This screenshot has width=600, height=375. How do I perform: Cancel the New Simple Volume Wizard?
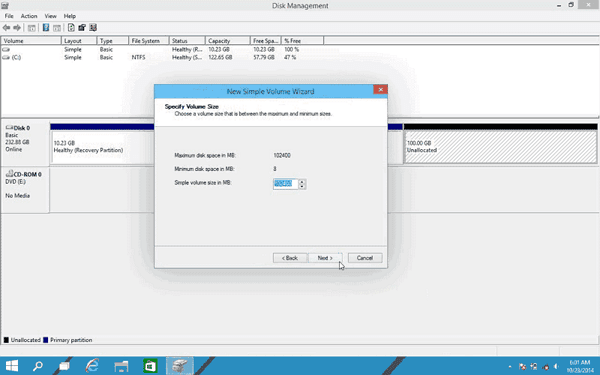365,258
